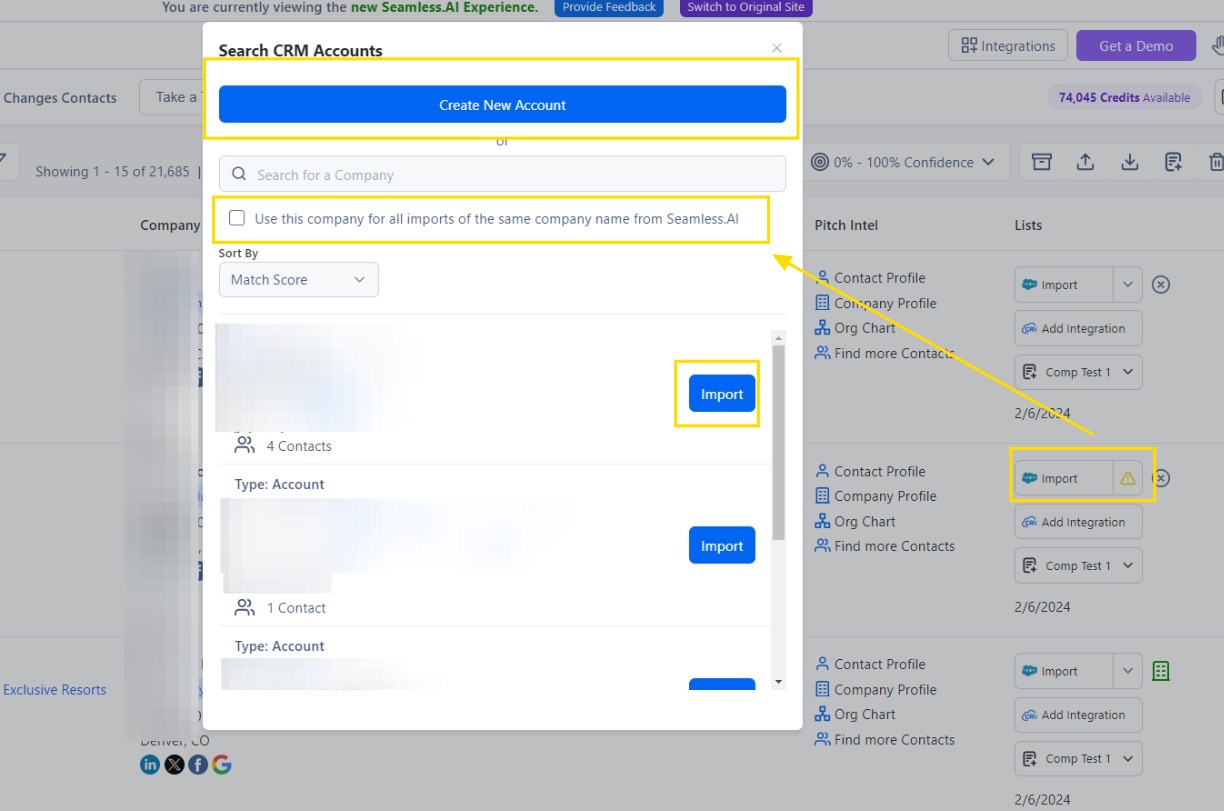Click Import button in Exclusive Resorts row
Screen dimensions: 1224x811
(x=1063, y=672)
